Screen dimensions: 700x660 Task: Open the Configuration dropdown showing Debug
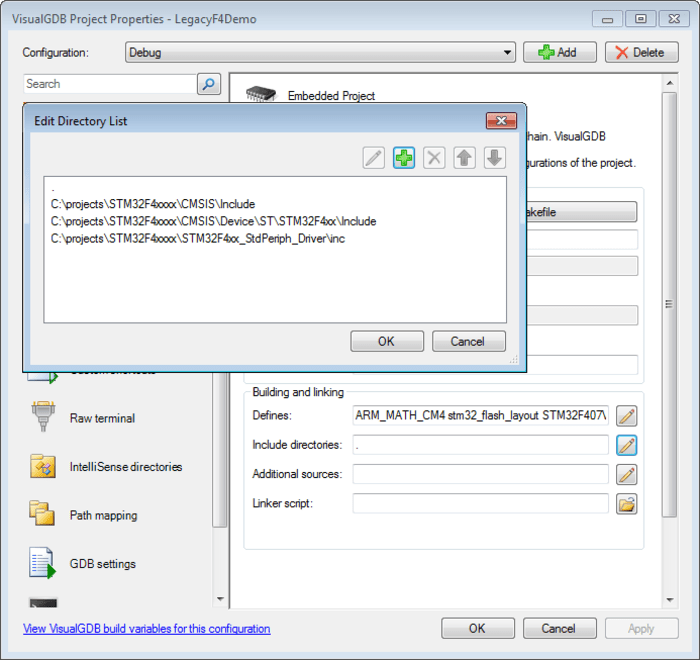tap(320, 52)
